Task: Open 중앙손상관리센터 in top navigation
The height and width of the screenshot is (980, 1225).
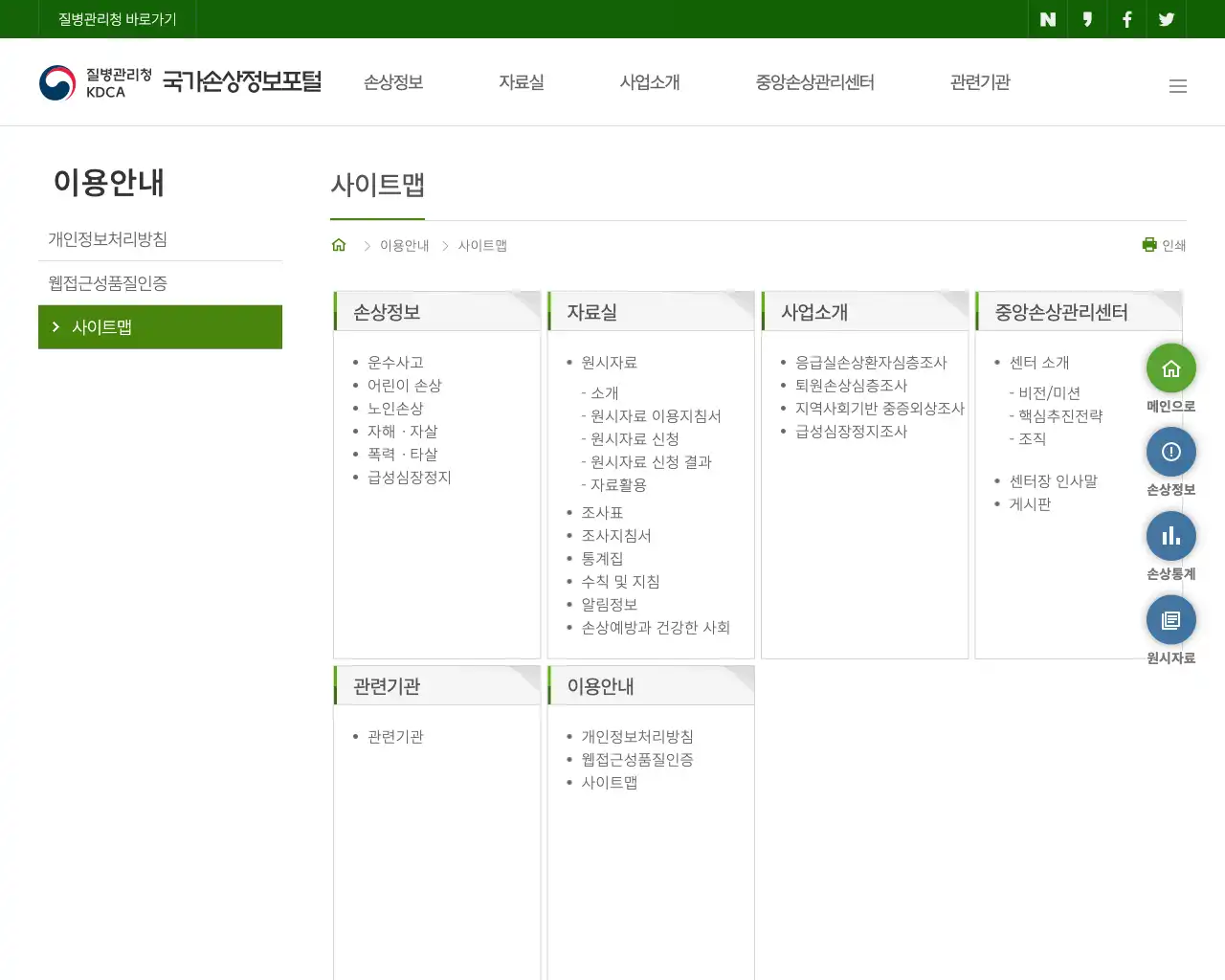Action: tap(815, 82)
